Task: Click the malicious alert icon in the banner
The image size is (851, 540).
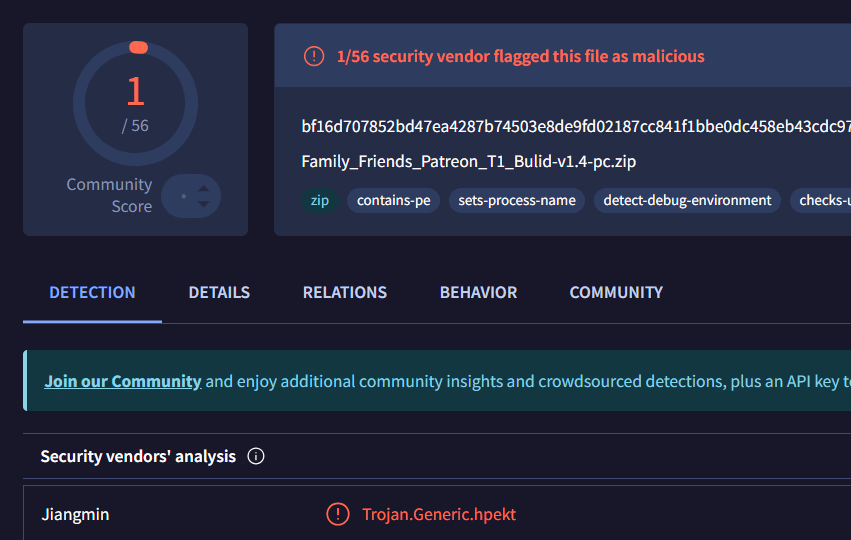Action: click(314, 56)
